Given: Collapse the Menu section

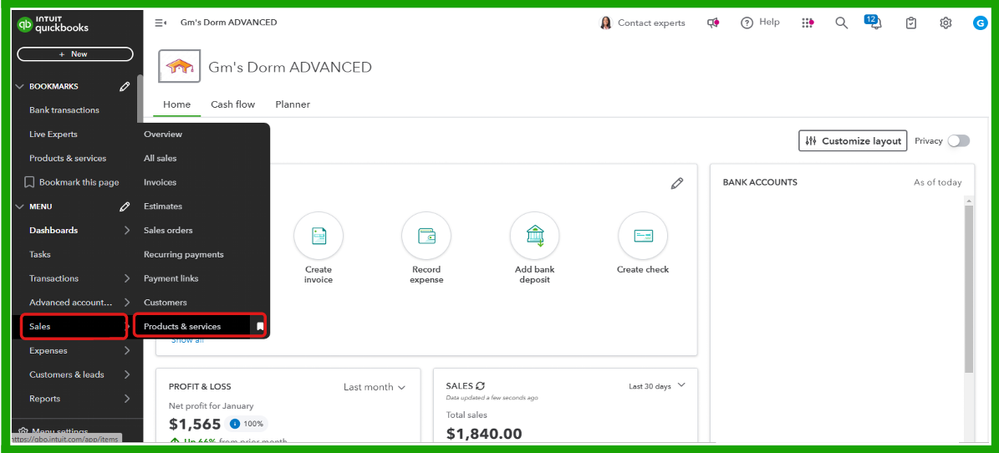Looking at the screenshot, I should [19, 206].
